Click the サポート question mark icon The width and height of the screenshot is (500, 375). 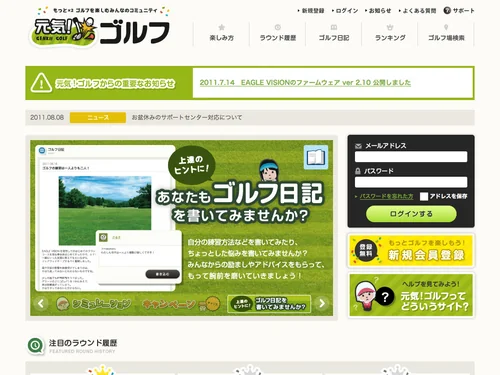447,10
